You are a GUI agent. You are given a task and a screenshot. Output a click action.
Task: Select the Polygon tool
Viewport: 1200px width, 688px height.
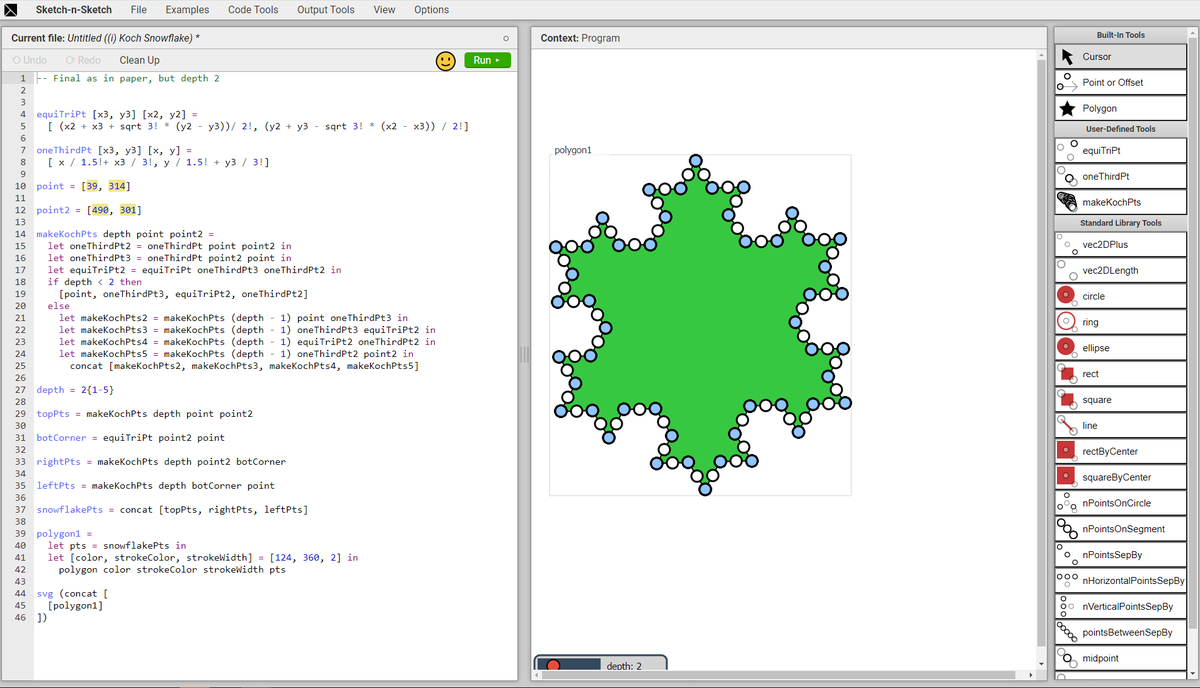[x=1121, y=109]
